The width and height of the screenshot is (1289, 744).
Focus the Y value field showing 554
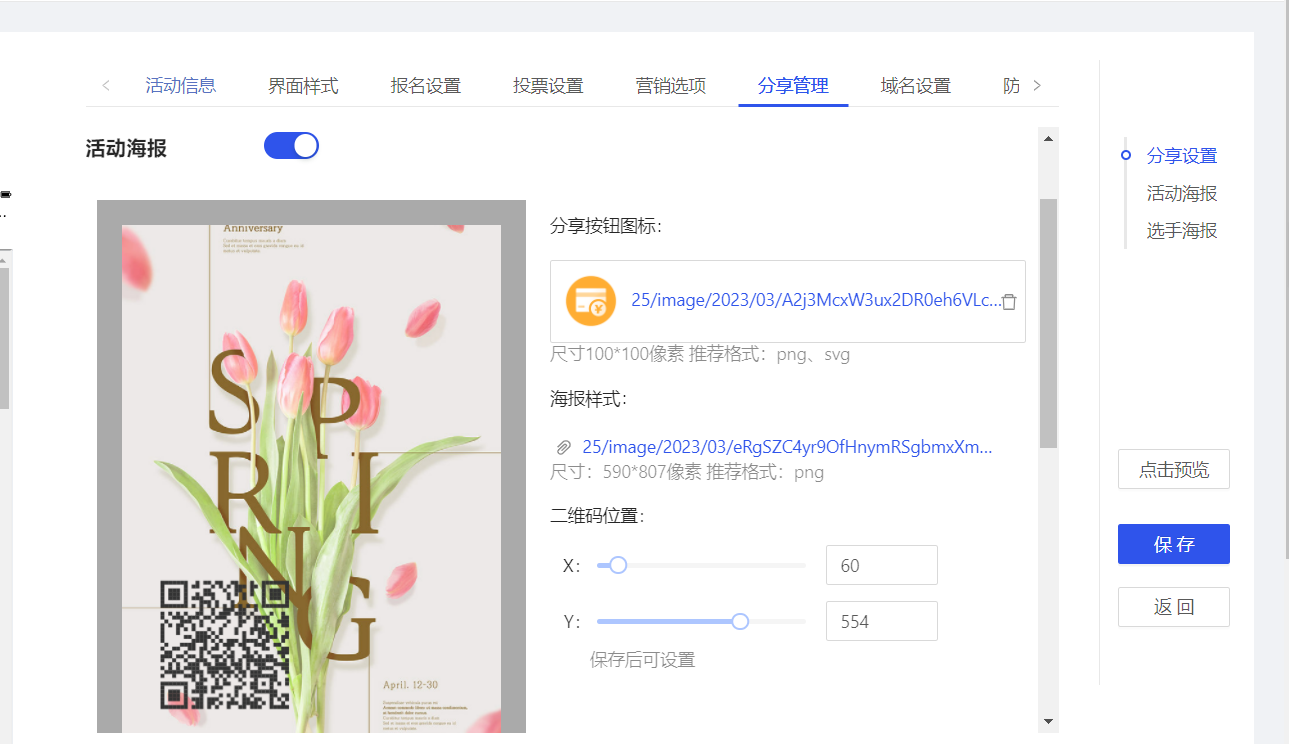pyautogui.click(x=882, y=621)
